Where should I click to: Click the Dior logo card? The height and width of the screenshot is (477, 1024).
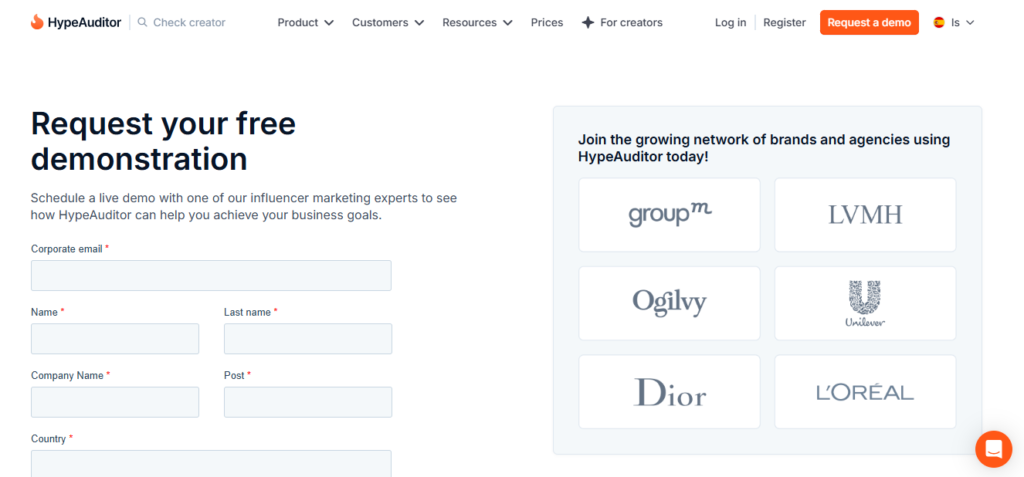[x=669, y=392]
